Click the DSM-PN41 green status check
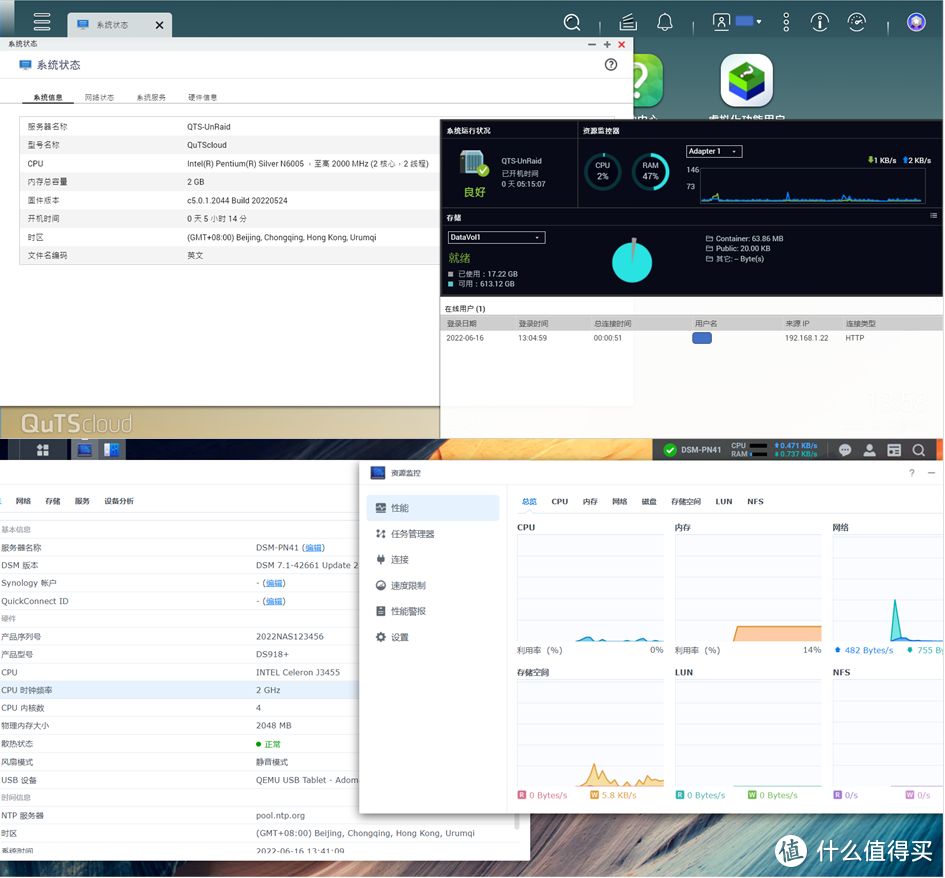 point(670,450)
